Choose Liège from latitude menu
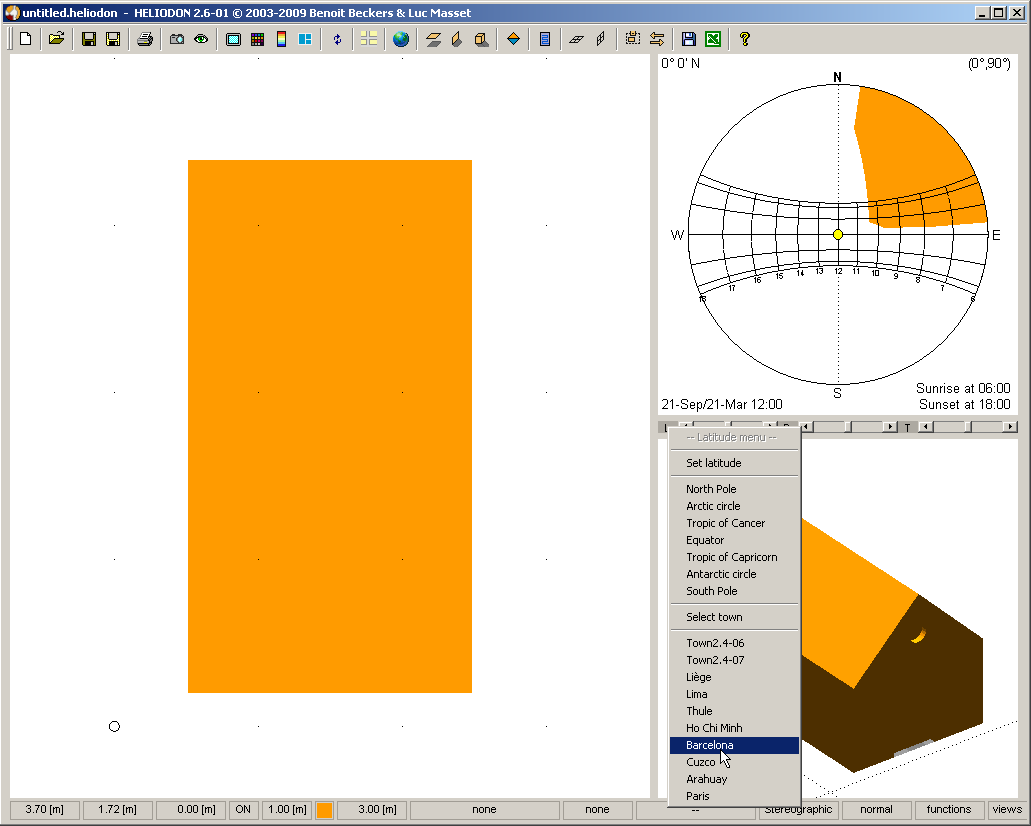This screenshot has height=826, width=1031. pyautogui.click(x=734, y=677)
